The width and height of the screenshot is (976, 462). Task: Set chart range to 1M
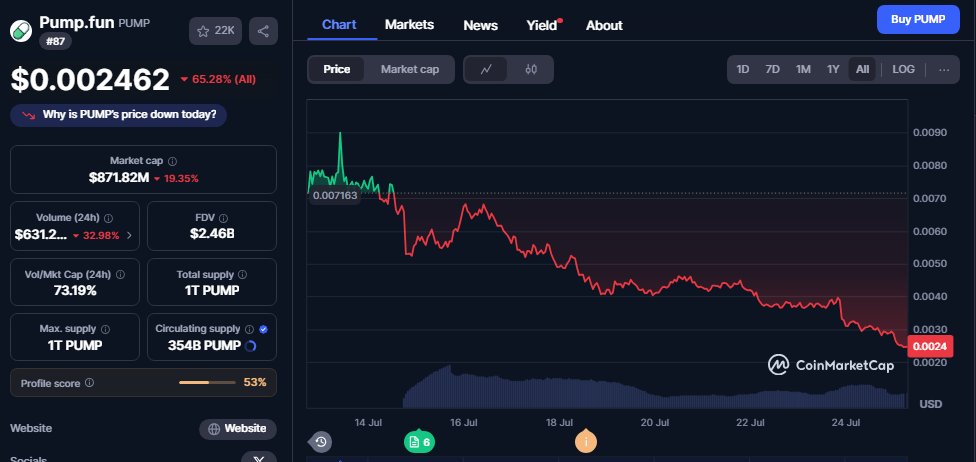[x=803, y=69]
